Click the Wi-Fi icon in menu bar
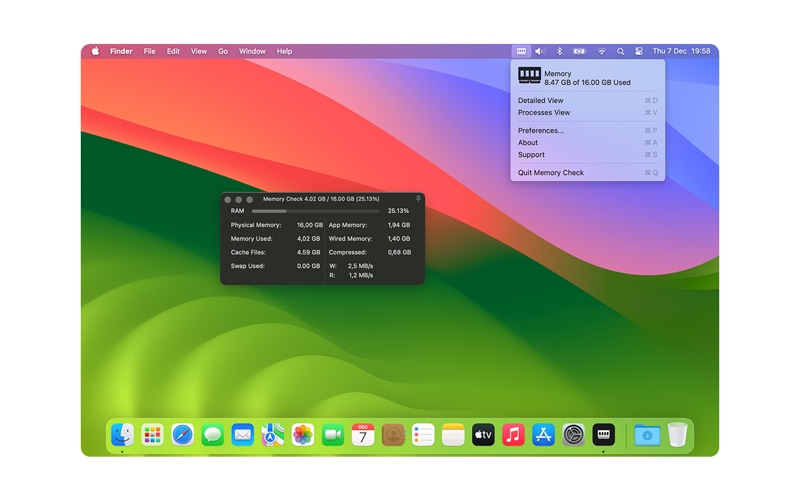Image resolution: width=800 pixels, height=500 pixels. pos(602,51)
